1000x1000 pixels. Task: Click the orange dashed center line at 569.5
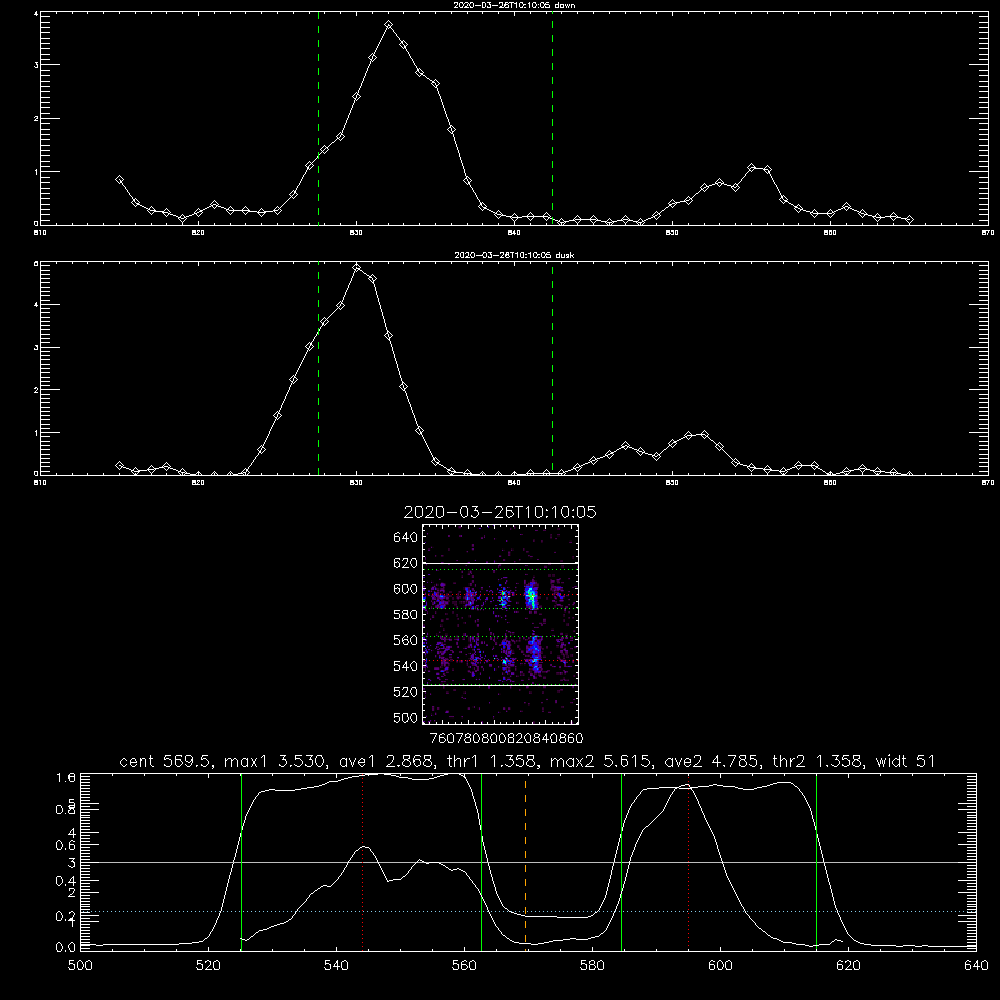(525, 861)
